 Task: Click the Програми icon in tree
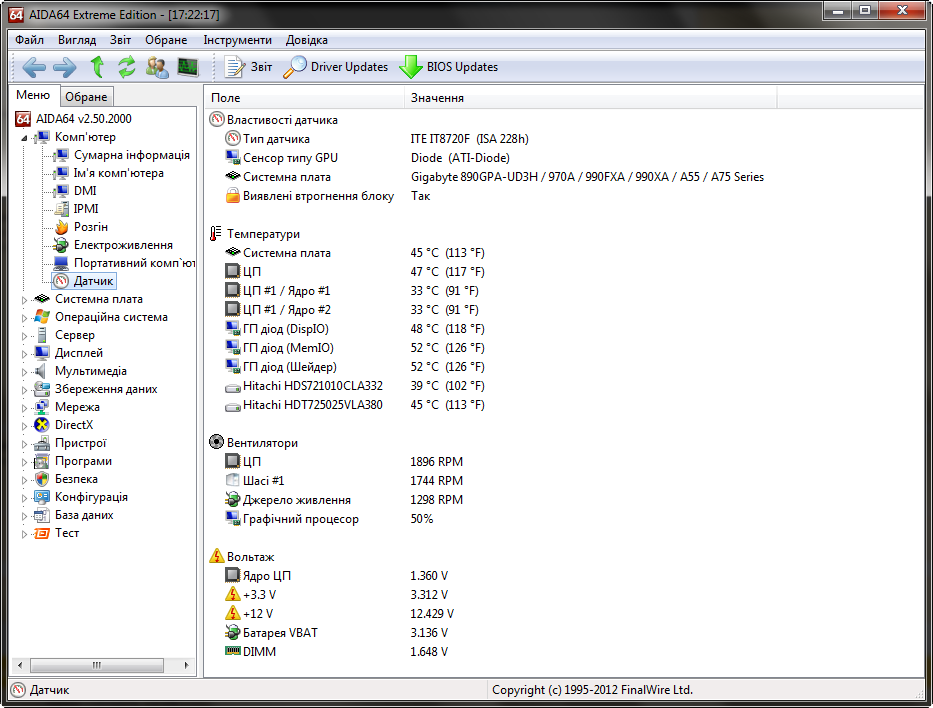42,461
